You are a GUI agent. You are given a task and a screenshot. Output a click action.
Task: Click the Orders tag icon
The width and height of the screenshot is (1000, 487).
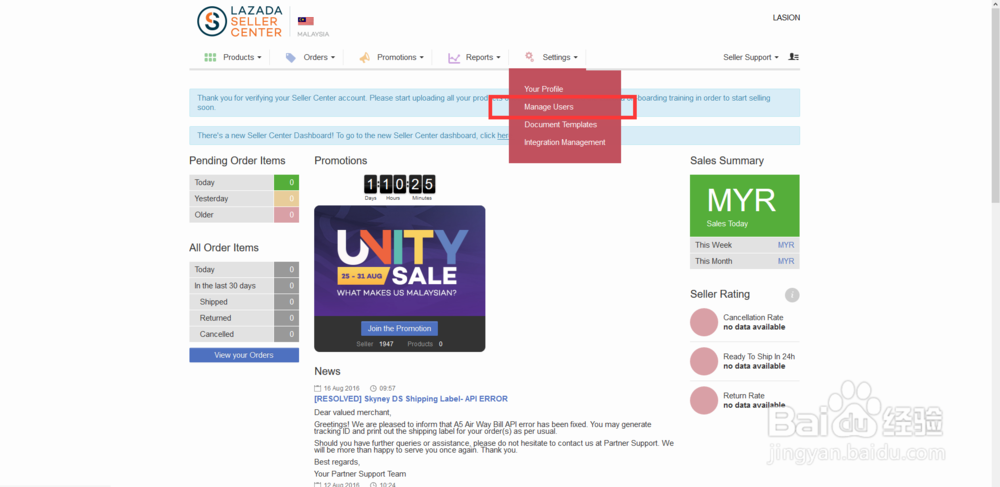click(x=291, y=57)
